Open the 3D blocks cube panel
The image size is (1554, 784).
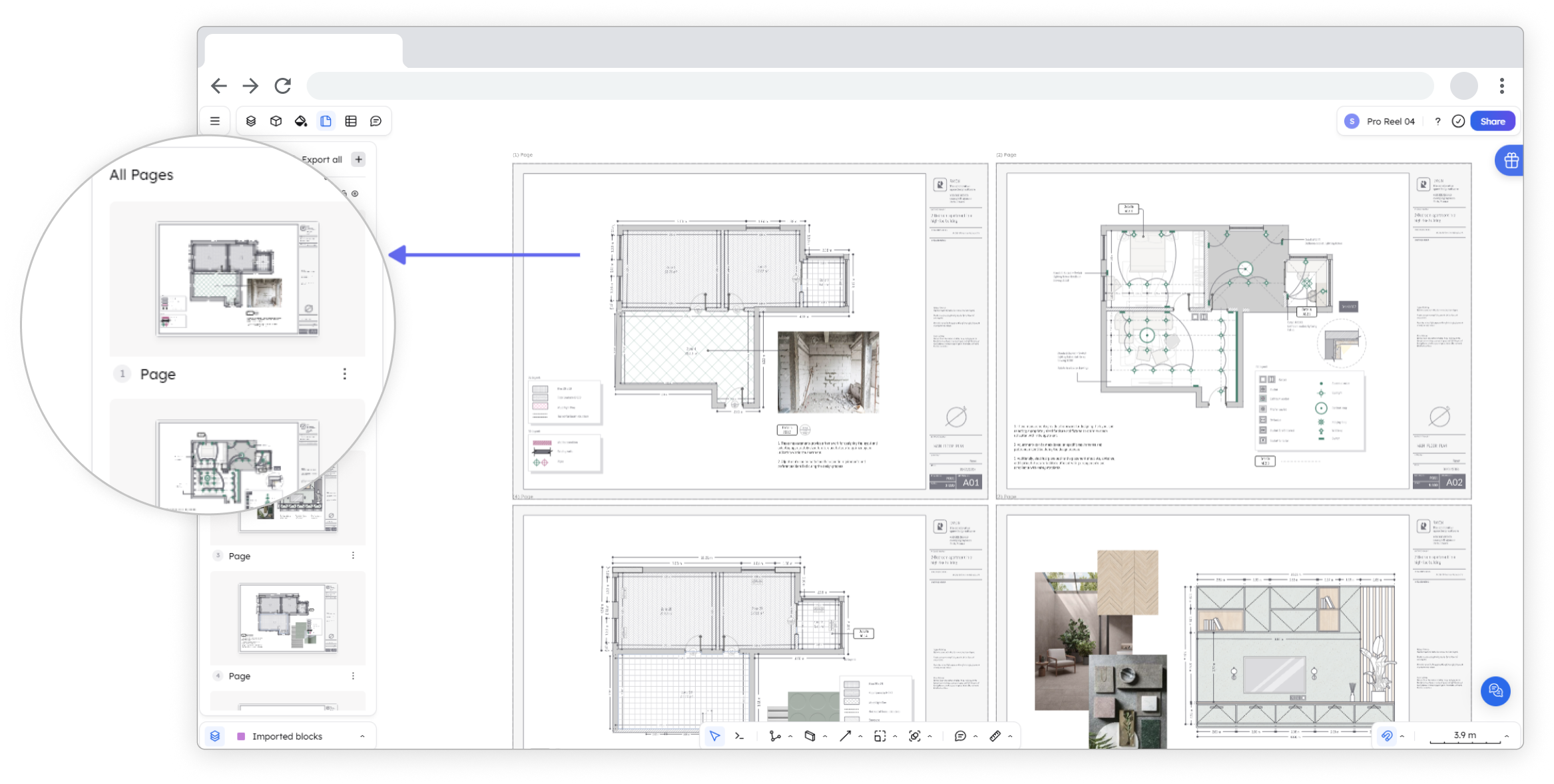276,121
